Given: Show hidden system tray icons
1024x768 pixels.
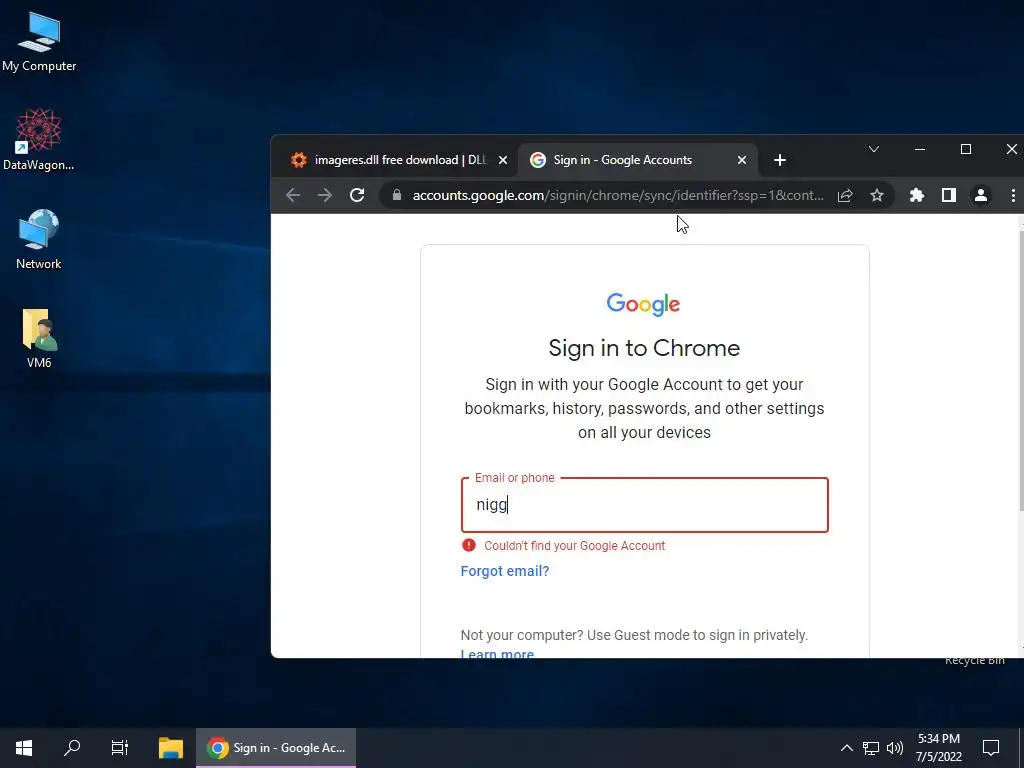Looking at the screenshot, I should coord(846,748).
